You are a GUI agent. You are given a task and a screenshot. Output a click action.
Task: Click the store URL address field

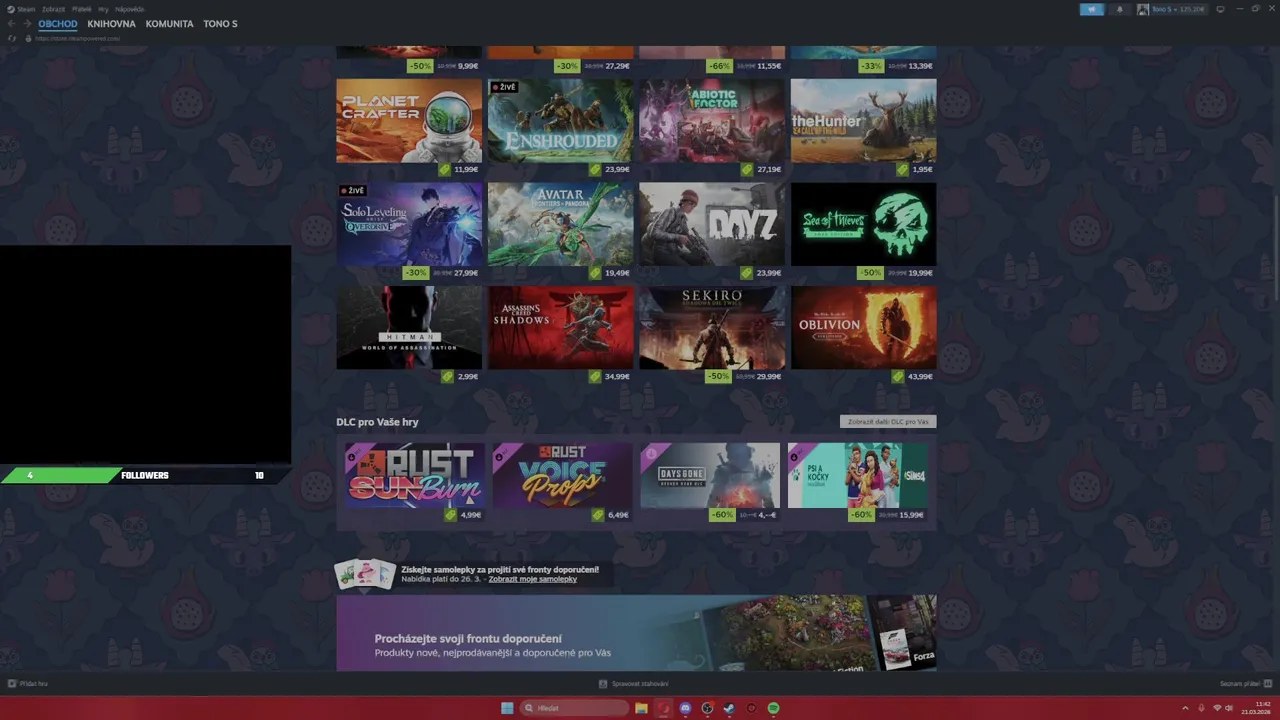click(77, 38)
